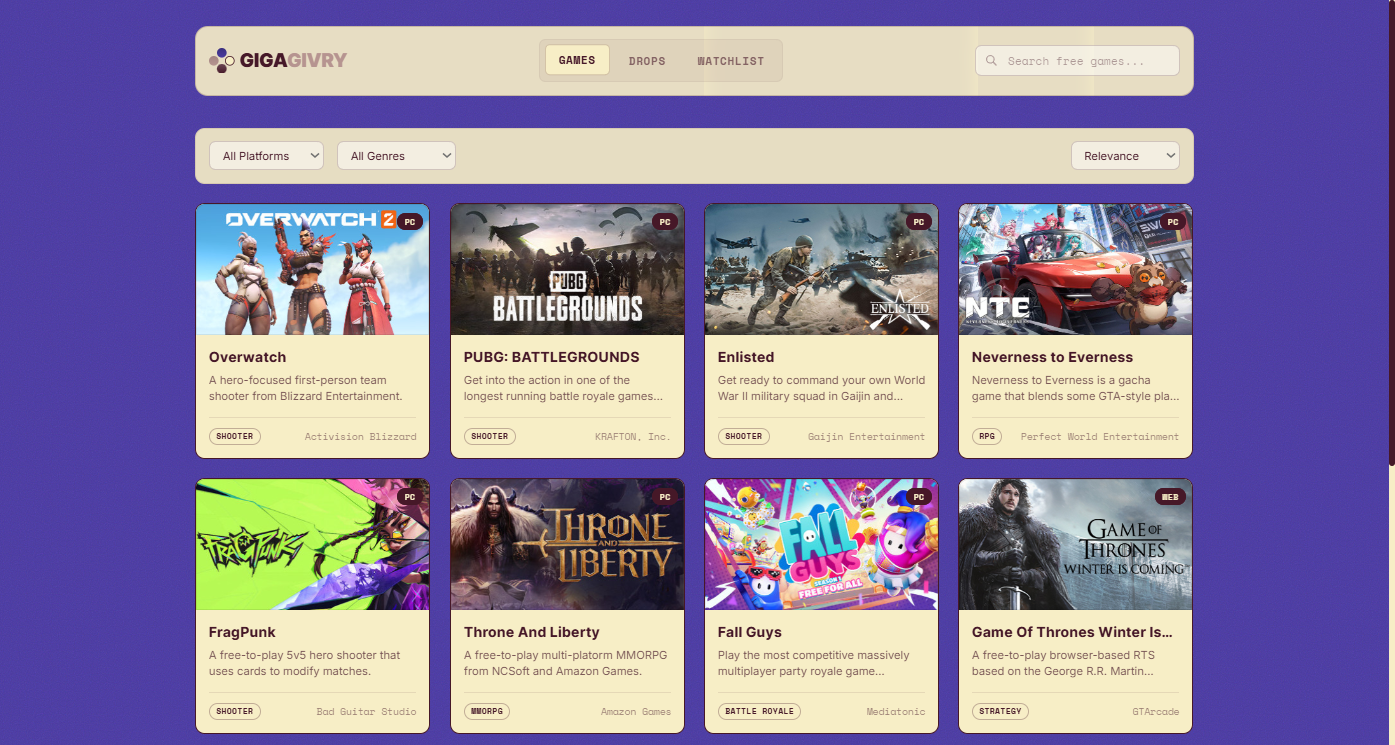1395x745 pixels.
Task: Click the Throne And Liberty title
Action: coord(531,632)
